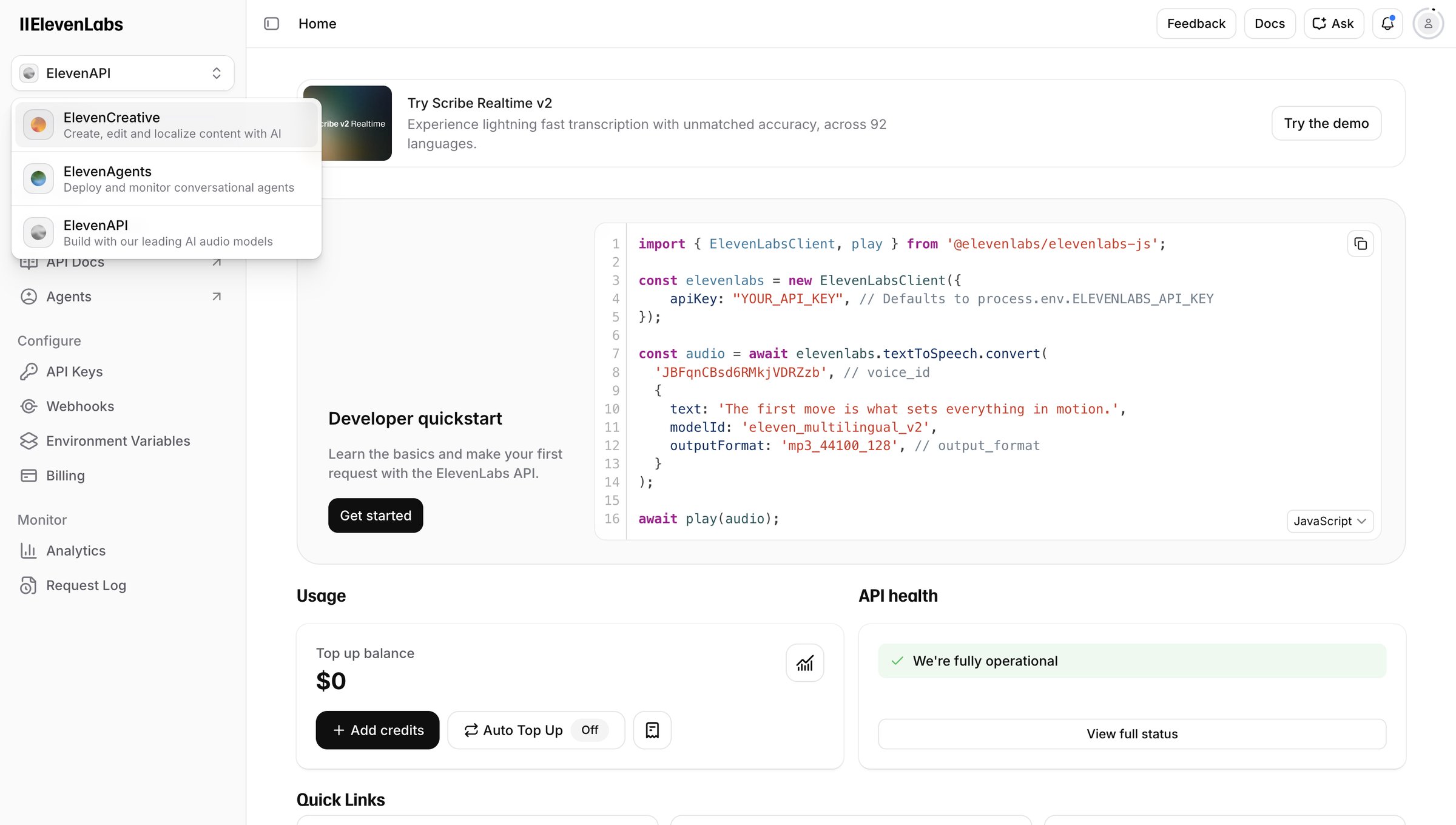The image size is (1456, 825).
Task: Select ElevenAPI from the product menu
Action: click(x=166, y=232)
